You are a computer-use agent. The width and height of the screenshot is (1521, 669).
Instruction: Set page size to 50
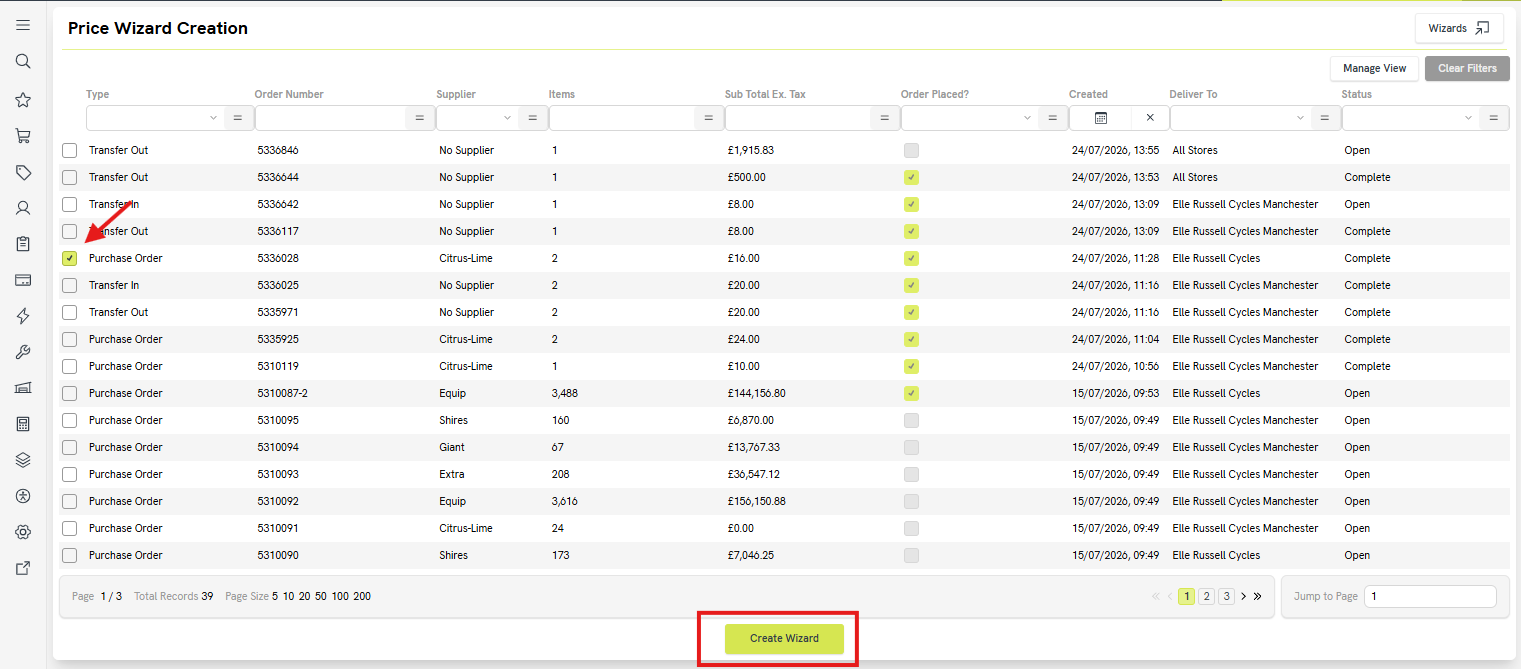[321, 596]
